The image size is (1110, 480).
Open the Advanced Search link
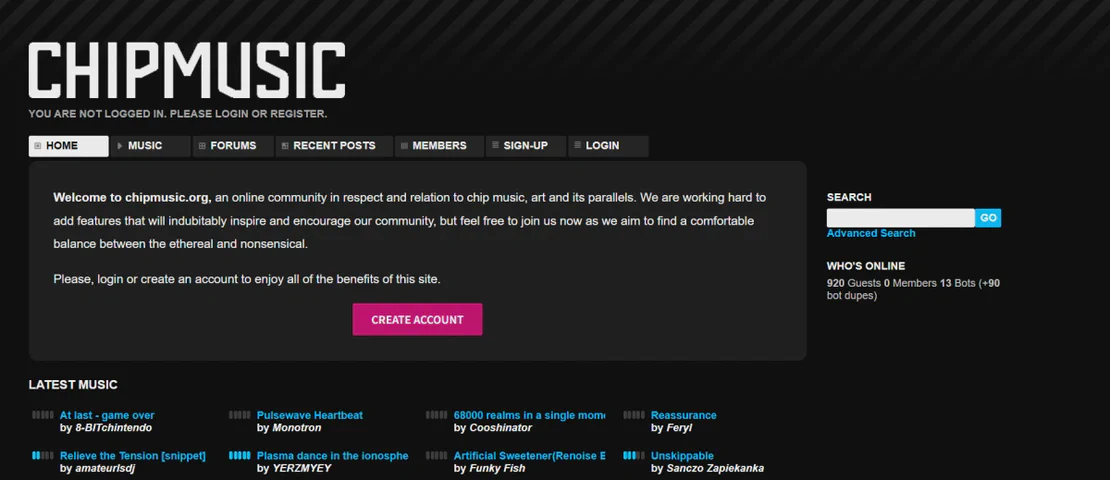(x=871, y=234)
